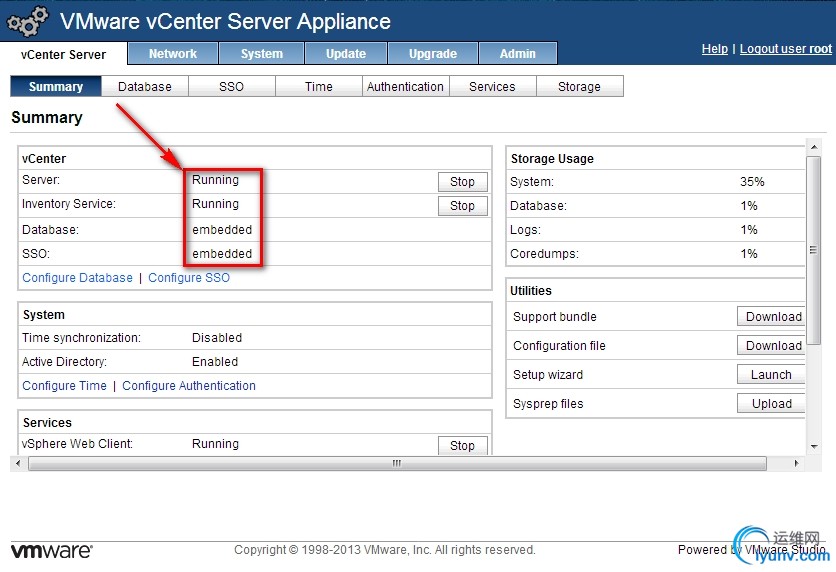Click the Coredumps label
836x572 pixels.
coord(544,254)
